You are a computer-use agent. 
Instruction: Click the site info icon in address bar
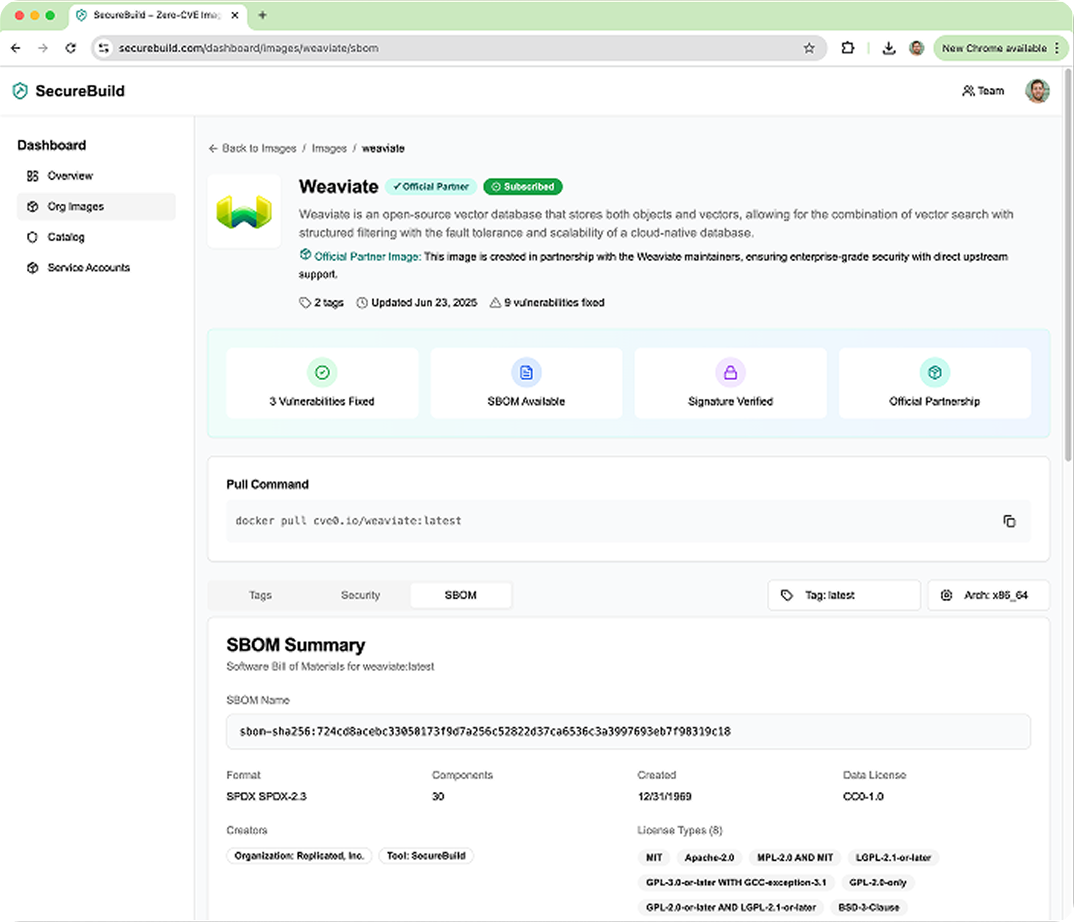pos(103,48)
